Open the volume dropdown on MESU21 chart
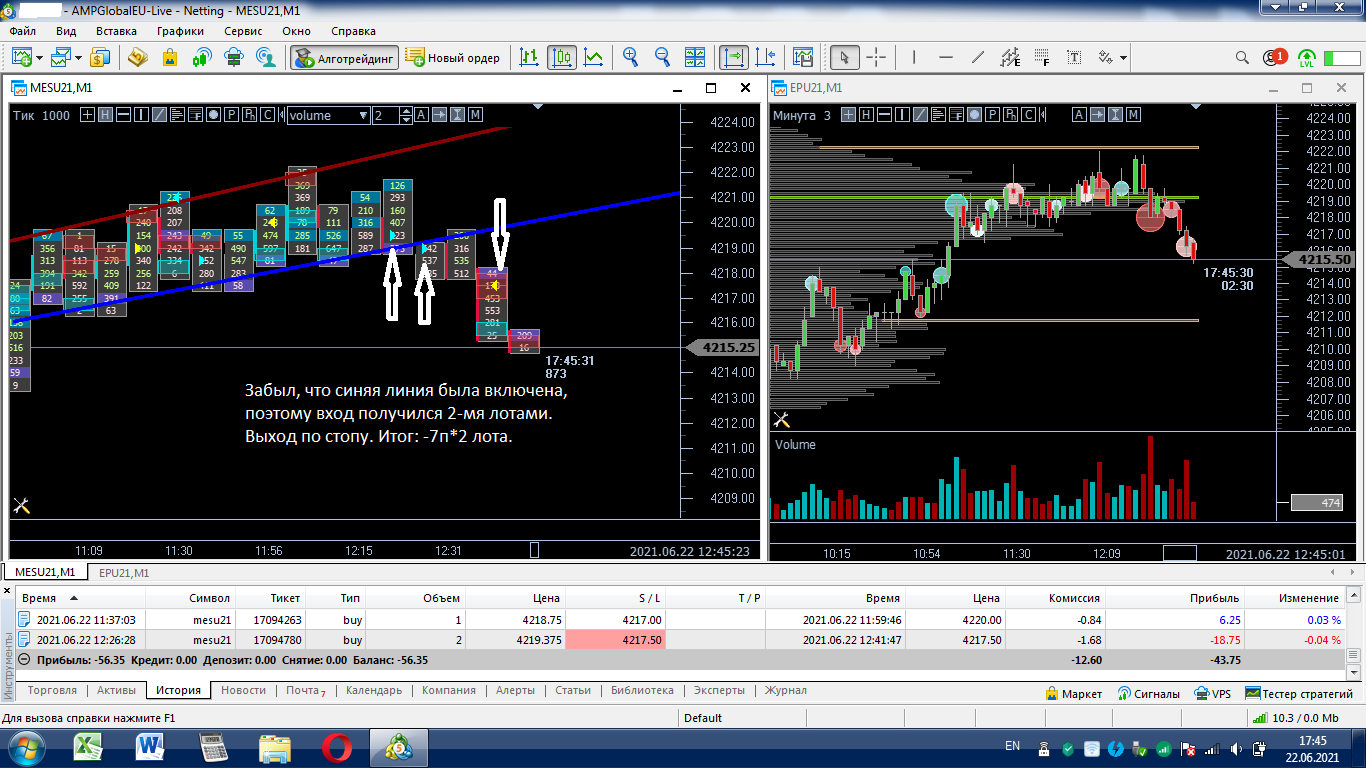Image resolution: width=1366 pixels, height=768 pixels. [328, 115]
